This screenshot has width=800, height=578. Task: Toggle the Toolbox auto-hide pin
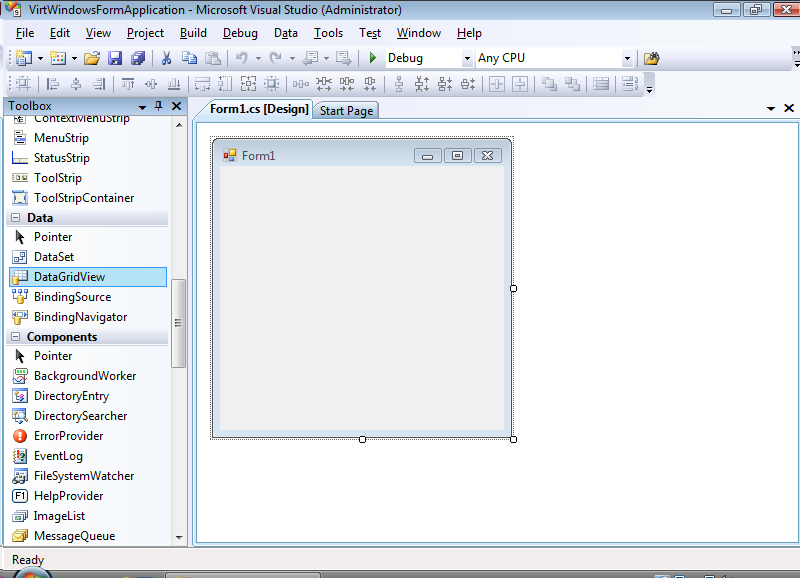158,106
